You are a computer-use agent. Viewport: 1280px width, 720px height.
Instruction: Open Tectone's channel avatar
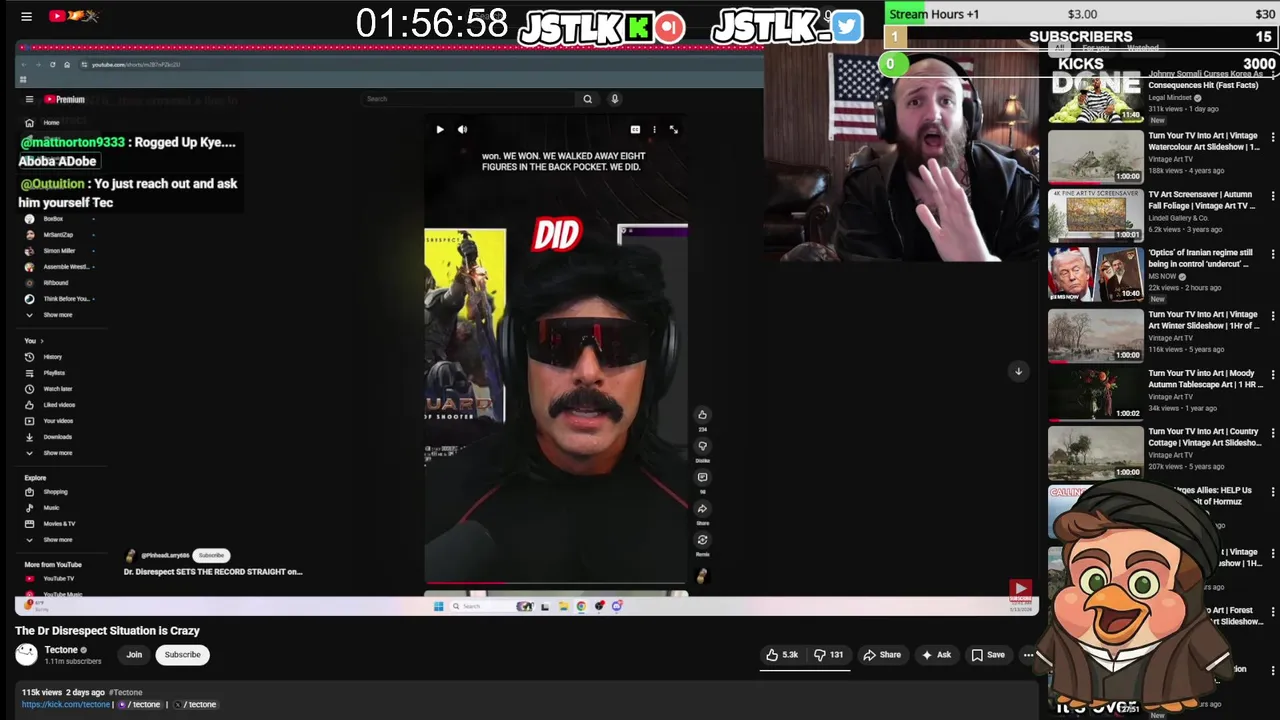[26, 655]
